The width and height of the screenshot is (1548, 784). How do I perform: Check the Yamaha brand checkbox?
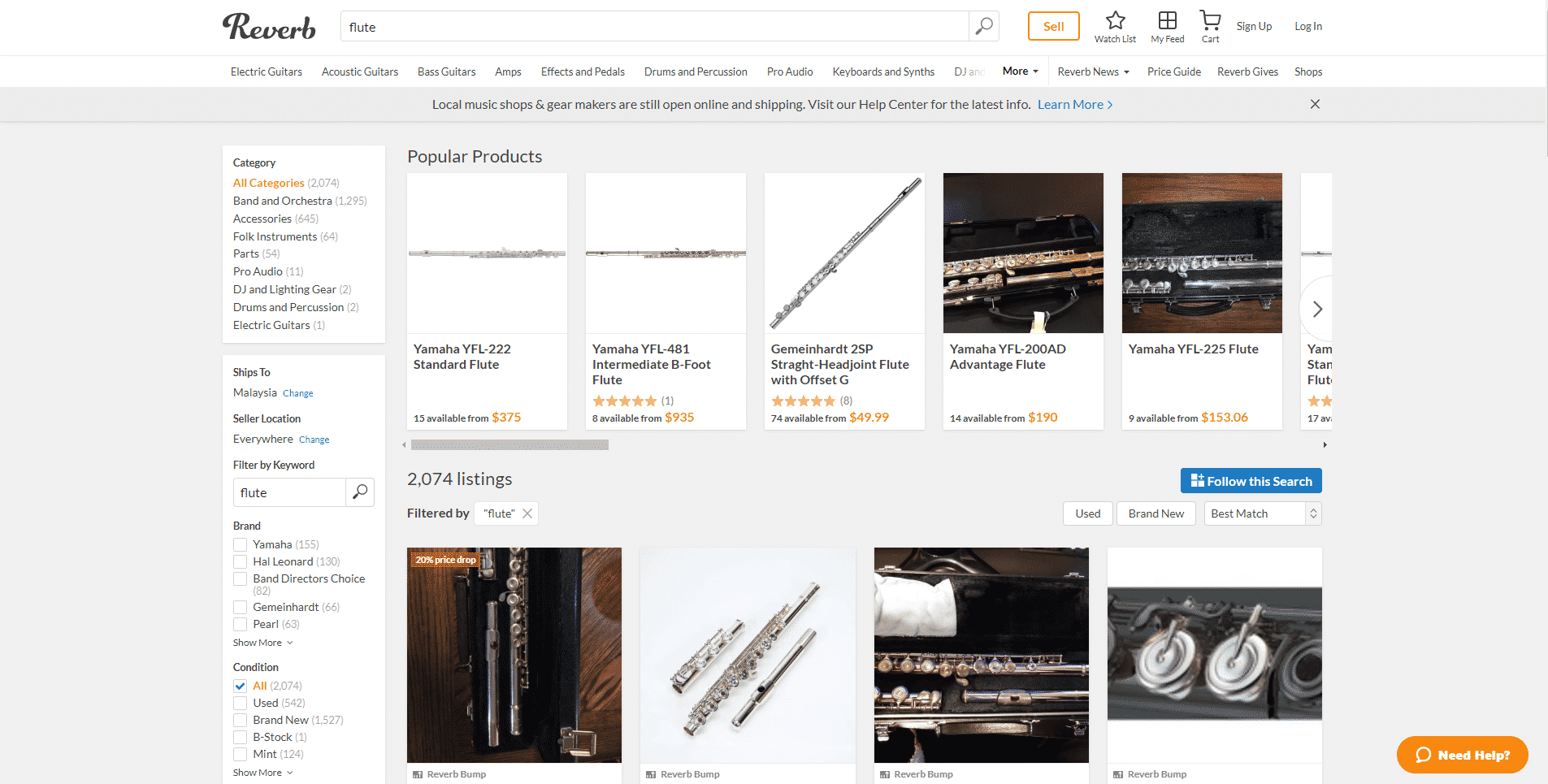coord(240,544)
